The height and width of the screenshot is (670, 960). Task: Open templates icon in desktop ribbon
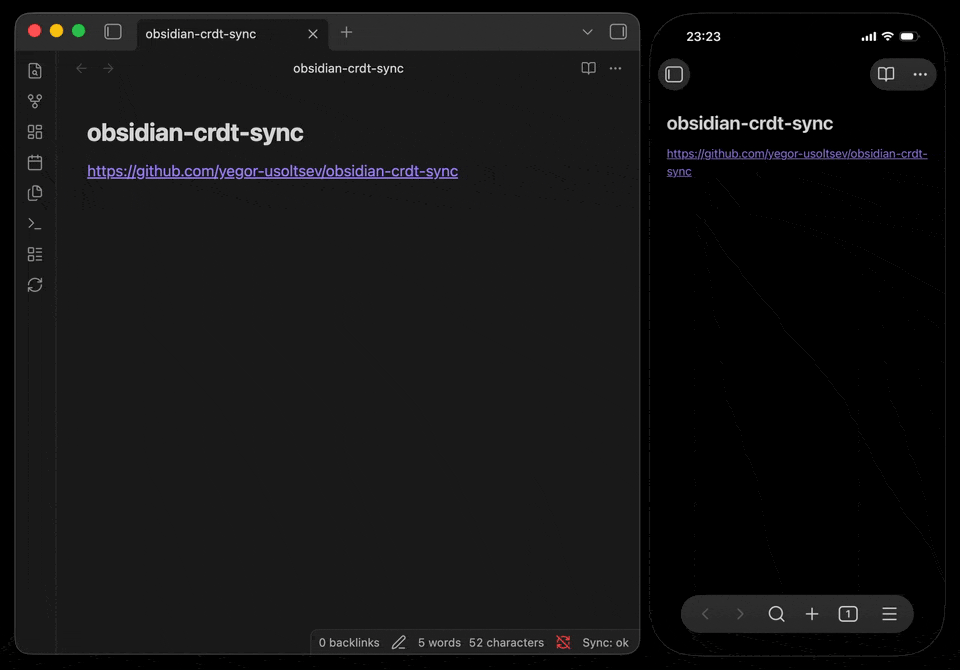point(35,193)
